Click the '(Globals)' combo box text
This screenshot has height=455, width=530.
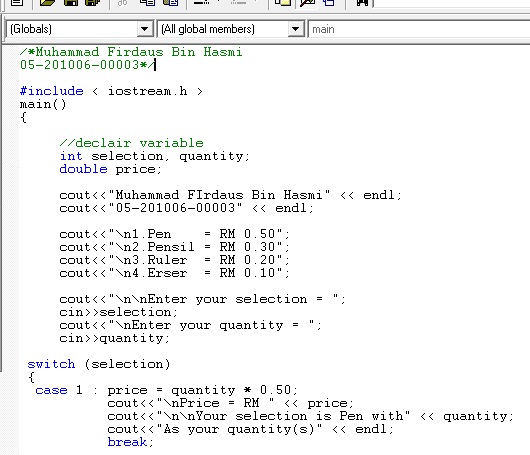click(31, 29)
